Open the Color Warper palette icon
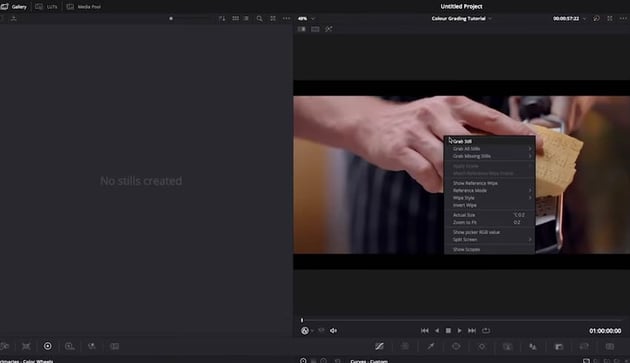Viewport: 630px width, 363px height. [405, 346]
